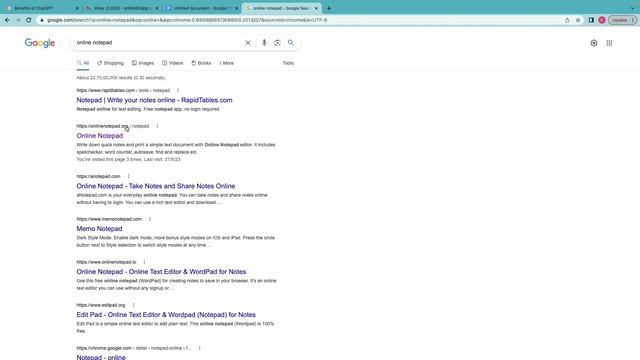Click into the online notepad search field
Viewport: 640px width, 360px height.
159,42
